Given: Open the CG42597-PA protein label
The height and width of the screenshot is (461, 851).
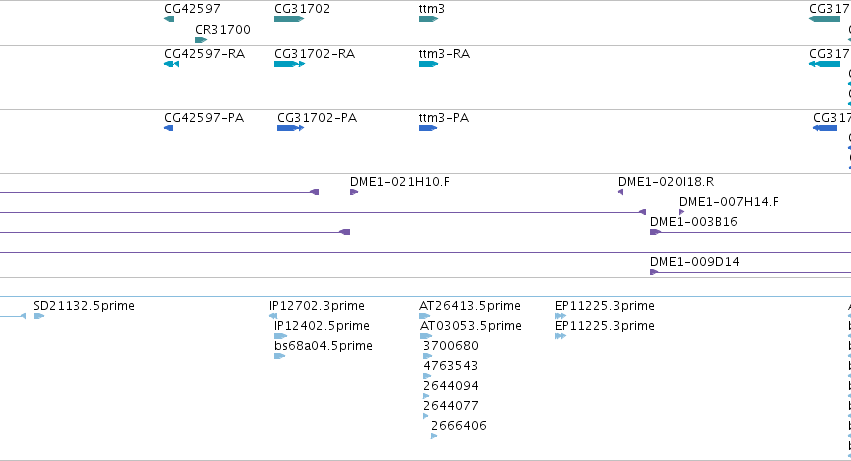Looking at the screenshot, I should point(204,118).
